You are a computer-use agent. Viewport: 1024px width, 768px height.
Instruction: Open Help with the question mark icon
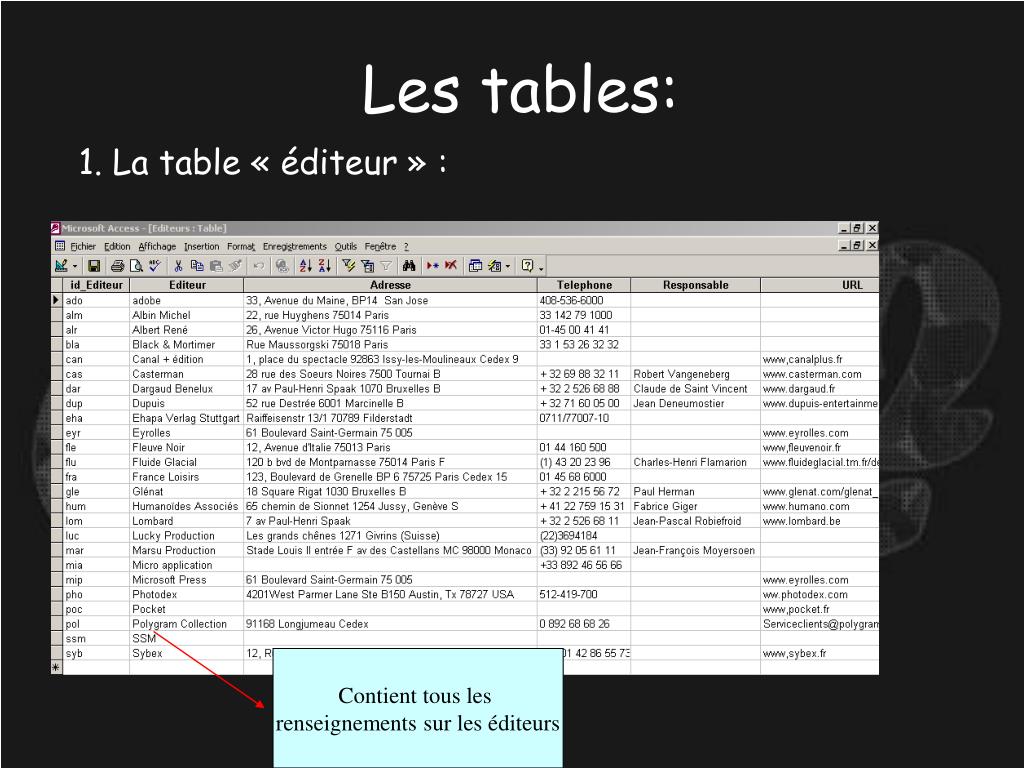(x=527, y=266)
